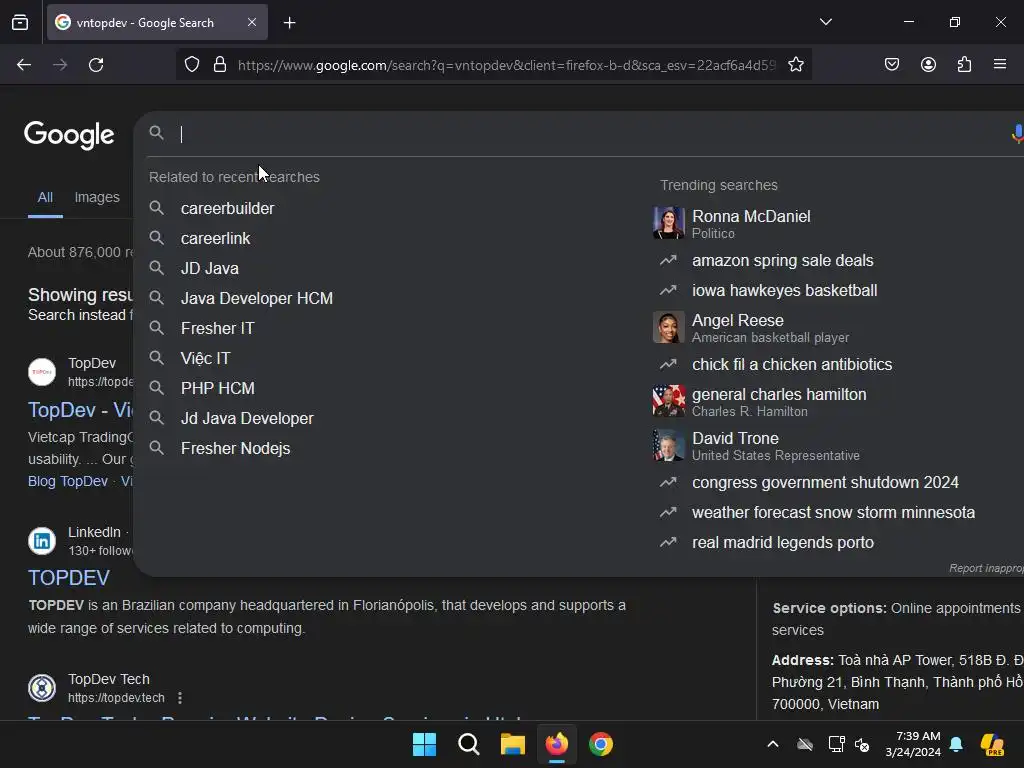The width and height of the screenshot is (1024, 768).
Task: Open TopDev Tech result options menu
Action: point(180,697)
